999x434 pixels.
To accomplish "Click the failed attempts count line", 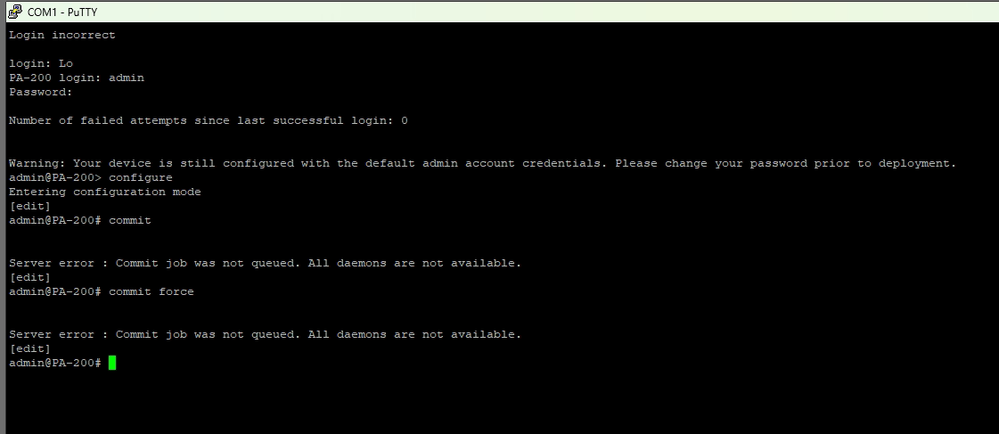I will [208, 120].
